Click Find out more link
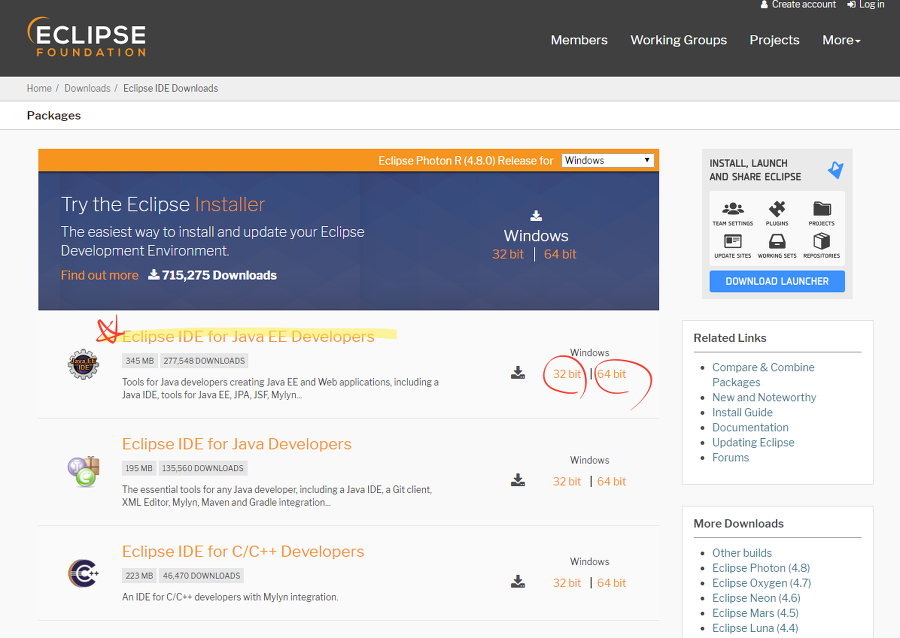 (x=100, y=275)
